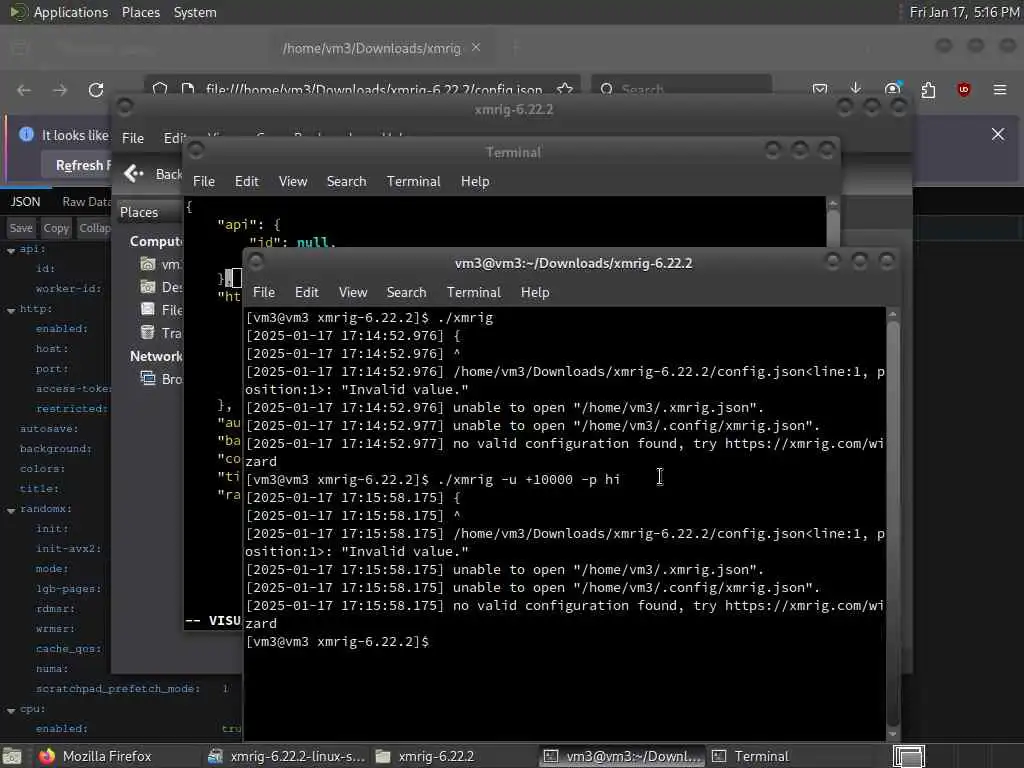Screen dimensions: 1024x768
Task: Click the Refresh Firefox button
Action: tap(77, 165)
